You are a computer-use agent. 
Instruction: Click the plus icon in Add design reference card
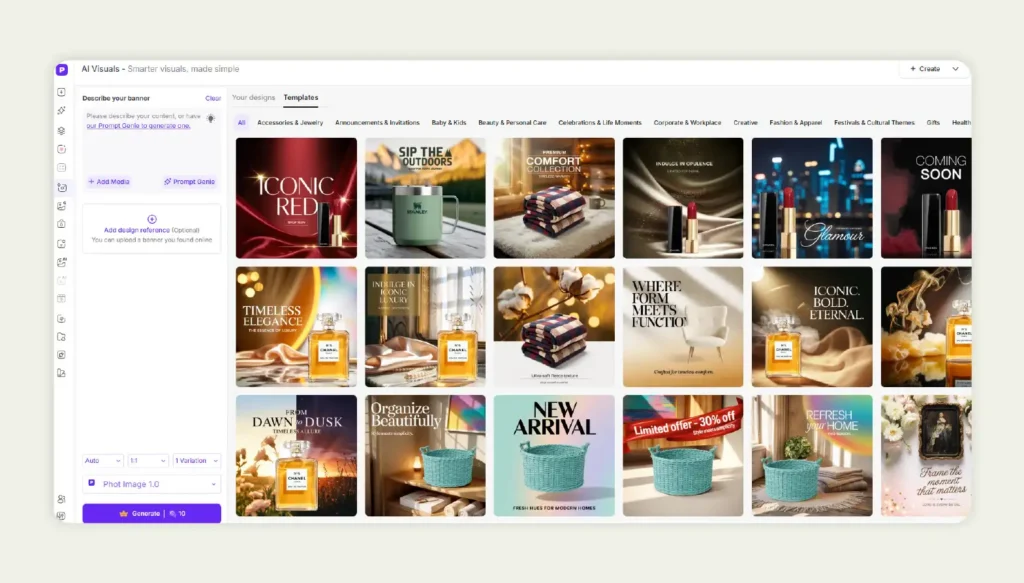click(152, 217)
